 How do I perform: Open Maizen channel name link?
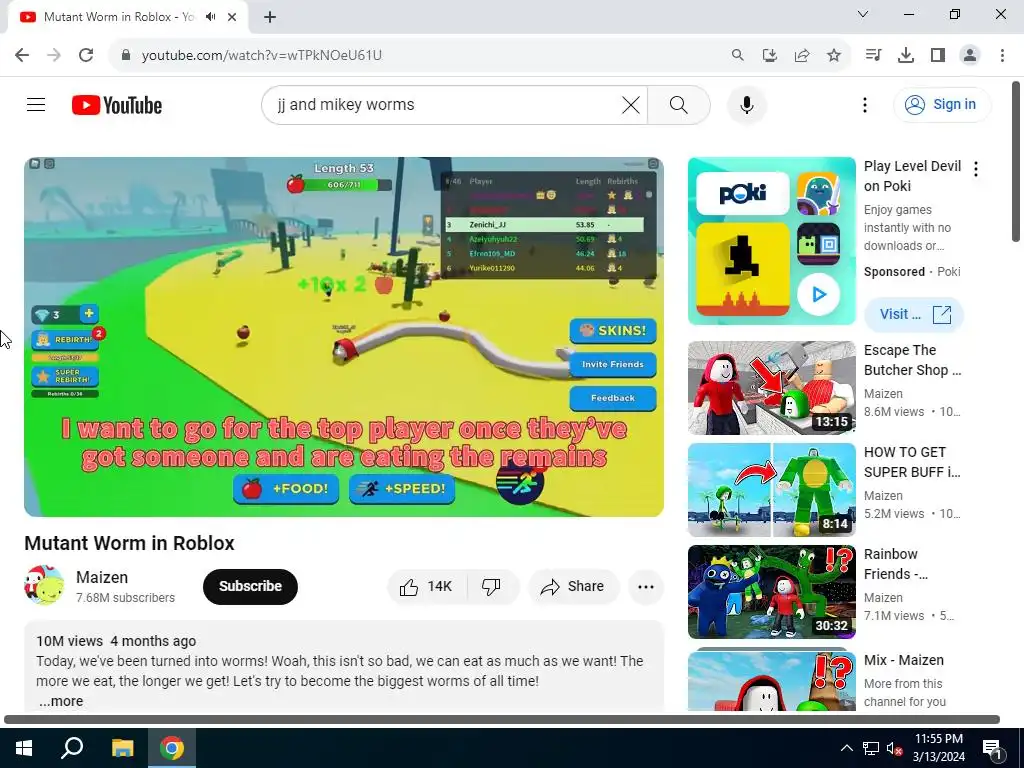(x=102, y=577)
